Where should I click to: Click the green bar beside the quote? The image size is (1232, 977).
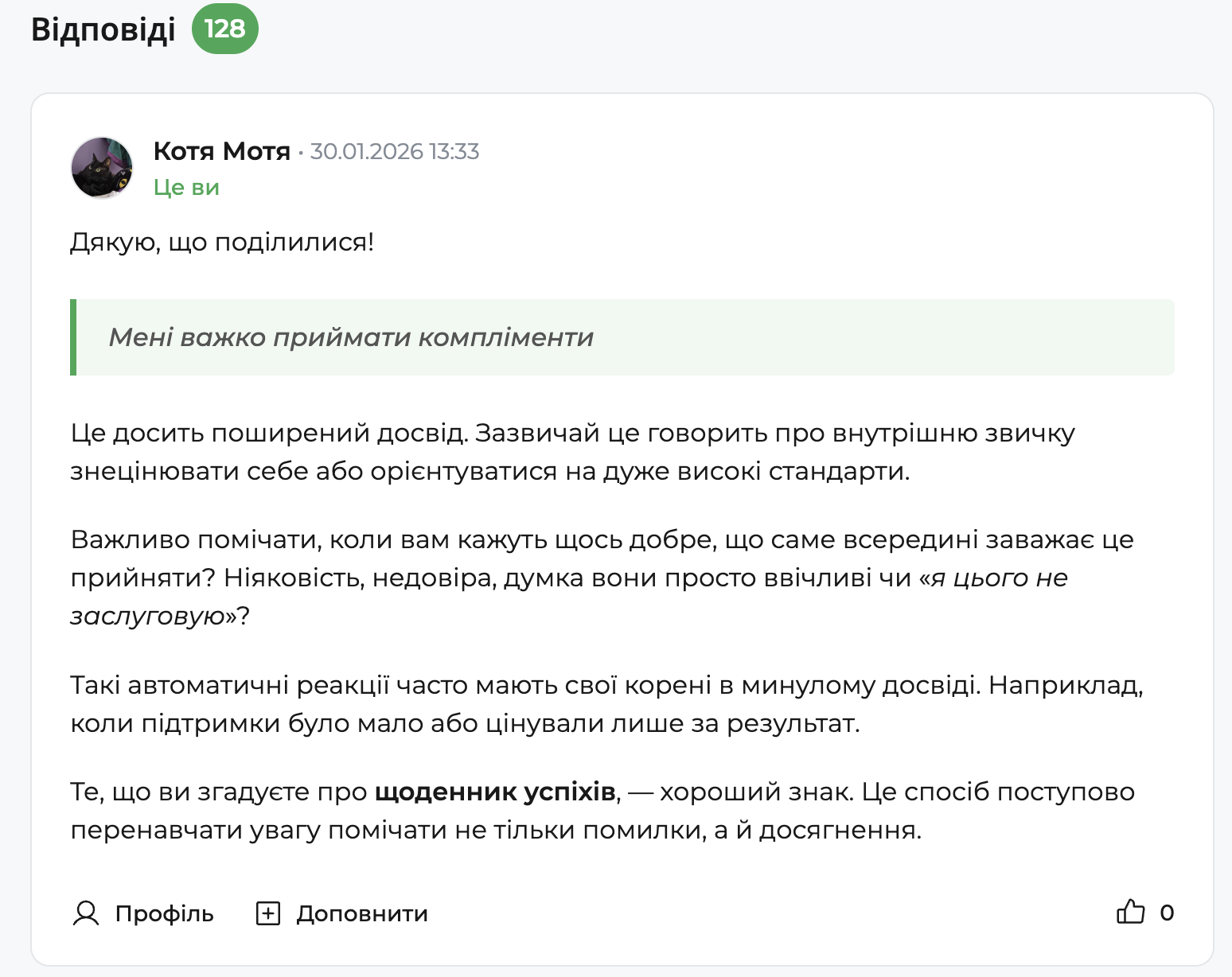[75, 337]
